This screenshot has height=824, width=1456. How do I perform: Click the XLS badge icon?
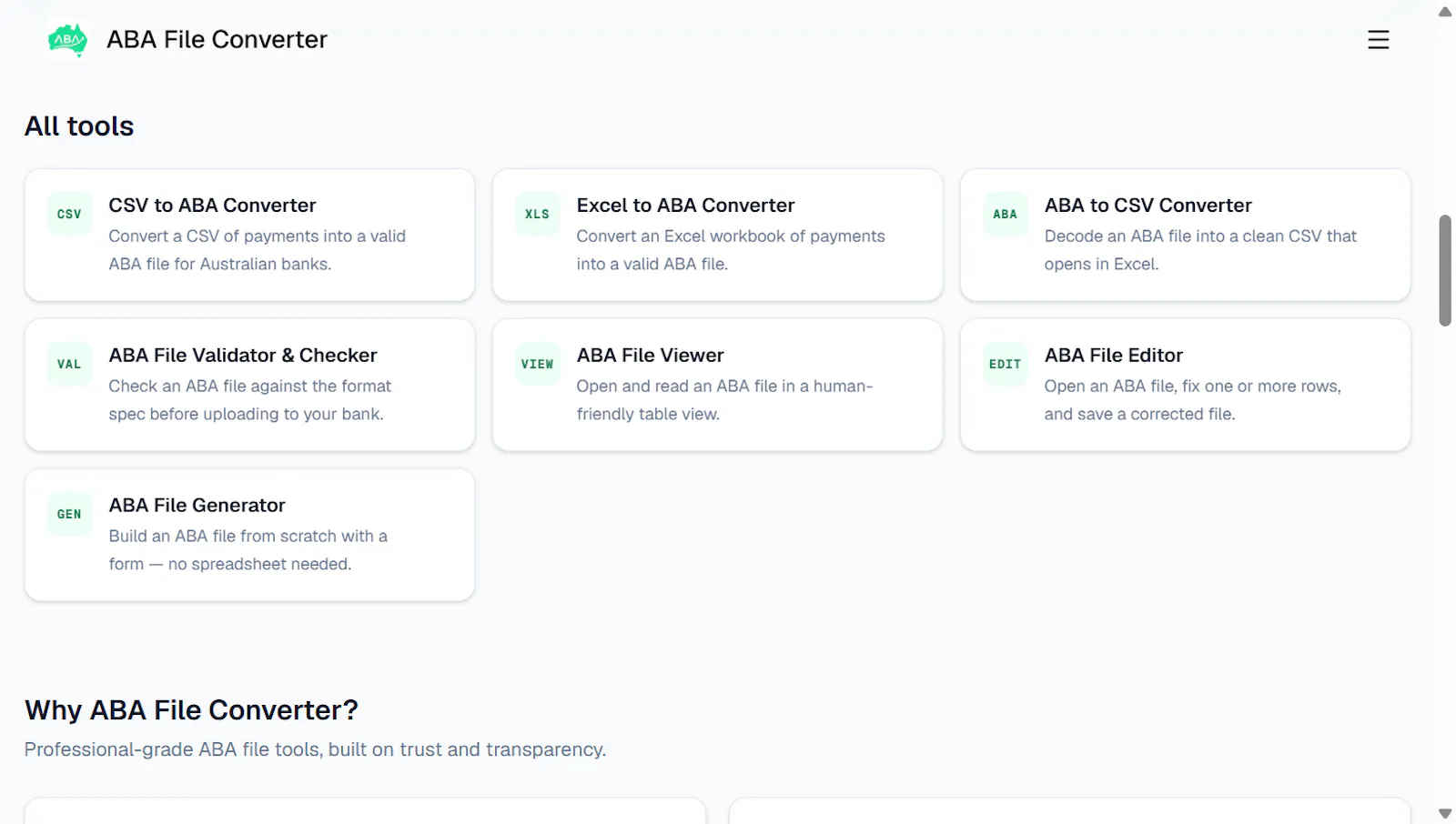click(537, 215)
